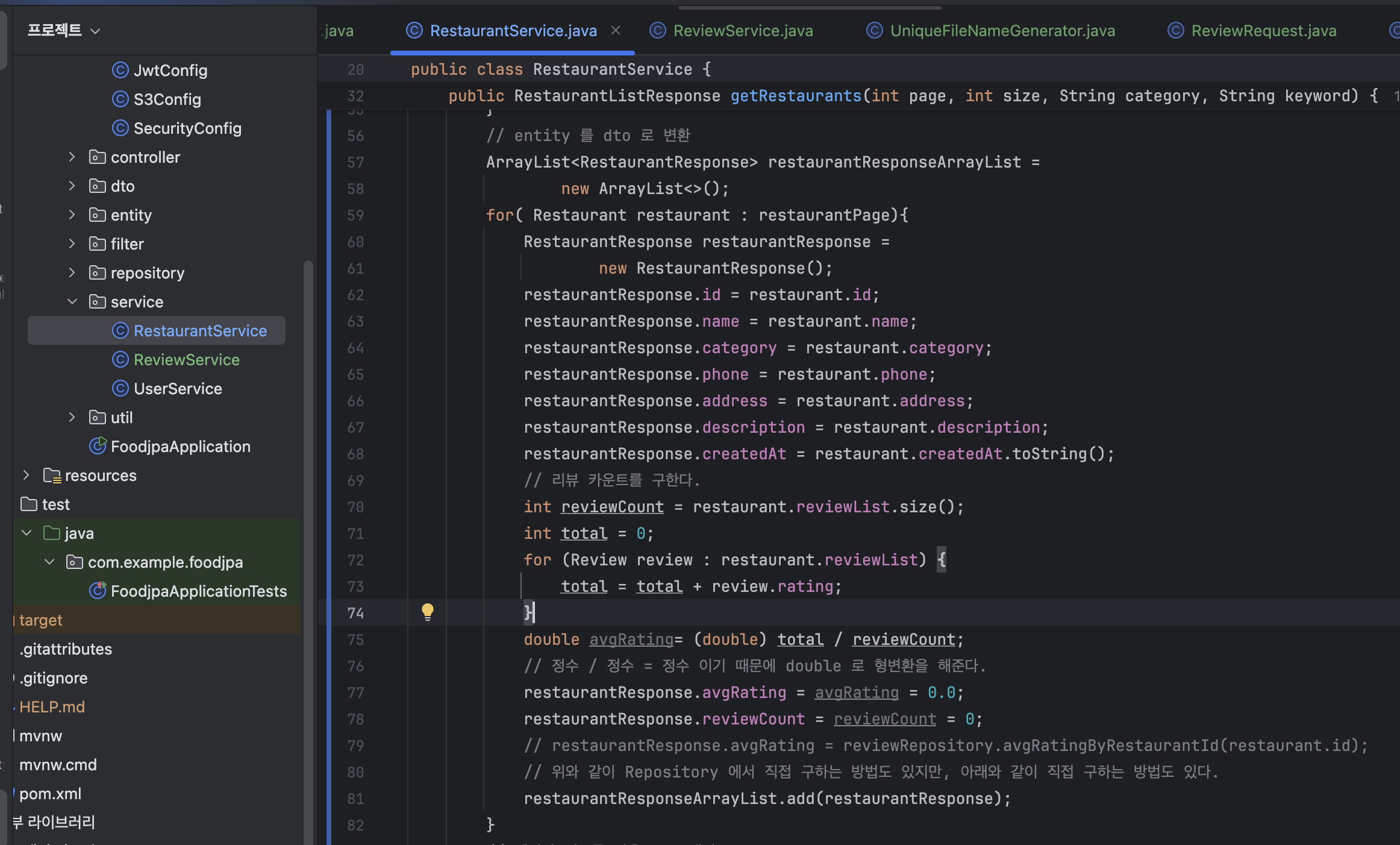This screenshot has height=845, width=1400.
Task: Collapse the com.example.foodjpa test package
Action: click(49, 562)
